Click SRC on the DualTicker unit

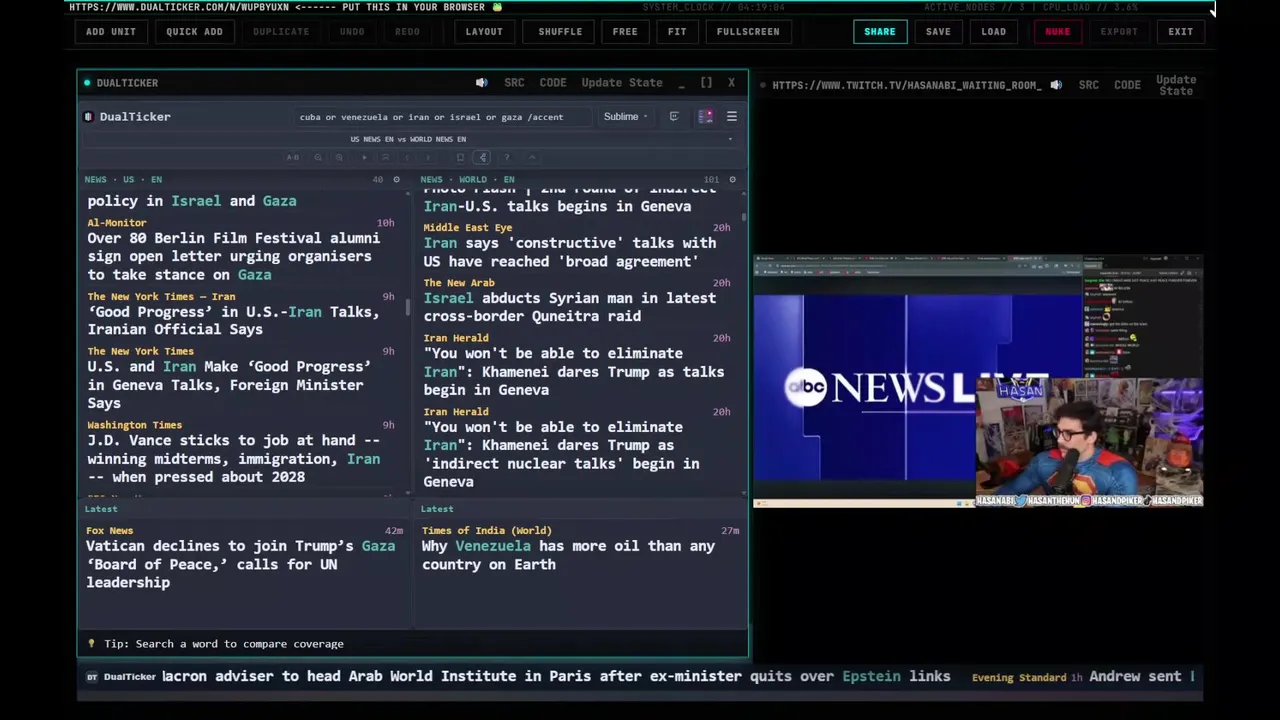pyautogui.click(x=514, y=83)
